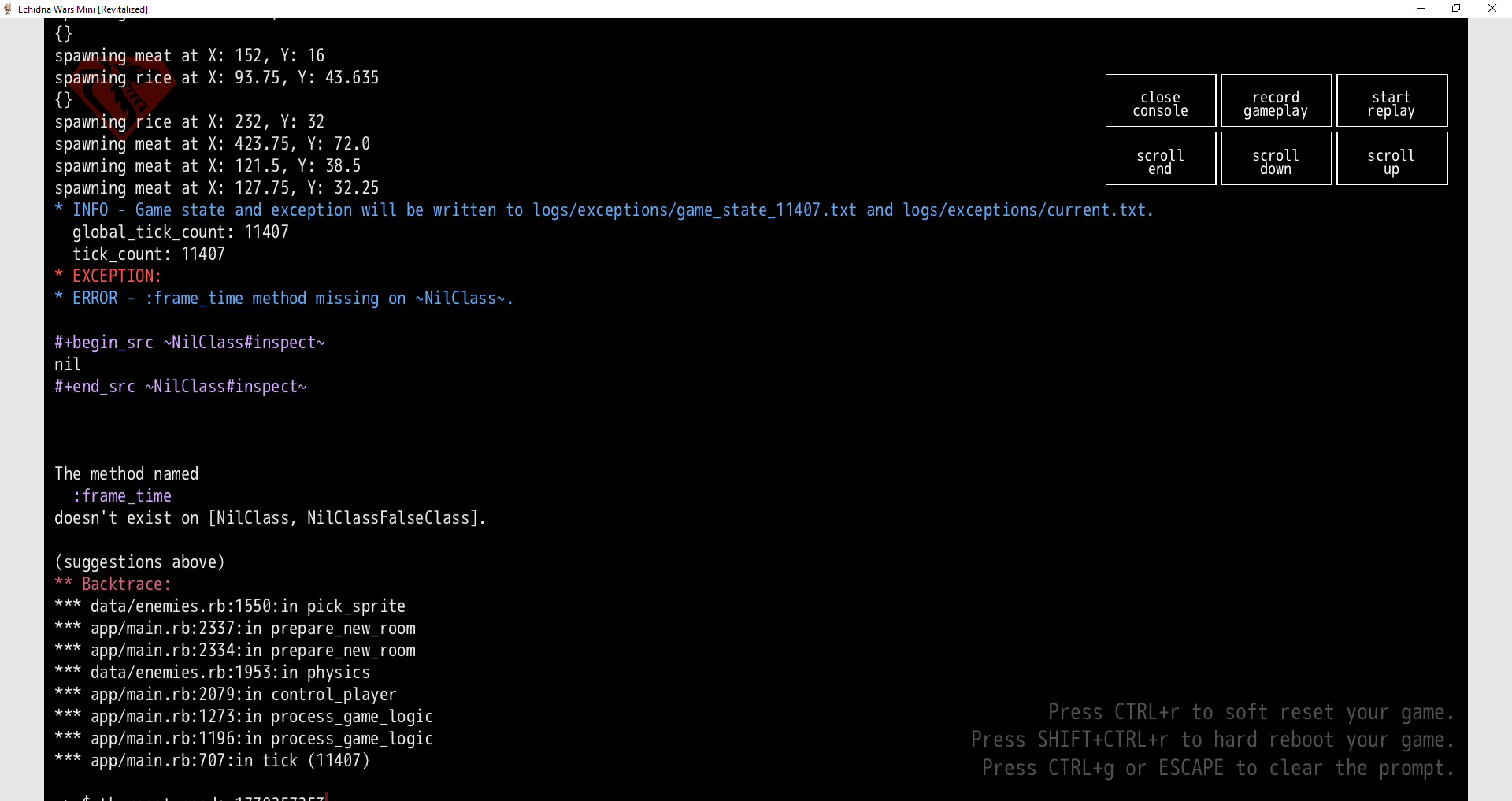Select the red Backtrace heading

(x=126, y=584)
